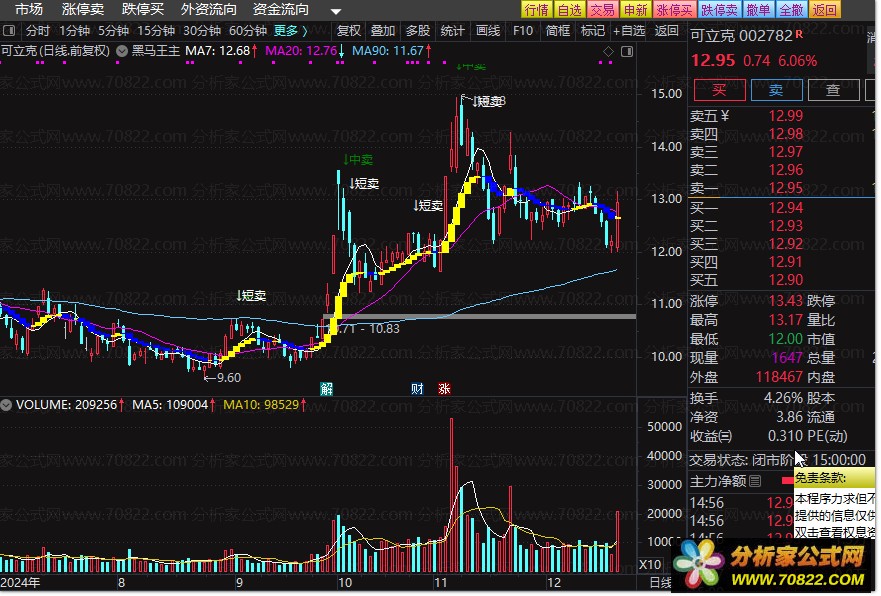The image size is (881, 596).
Task: Click the 买一 price 12.94
Action: pos(786,208)
